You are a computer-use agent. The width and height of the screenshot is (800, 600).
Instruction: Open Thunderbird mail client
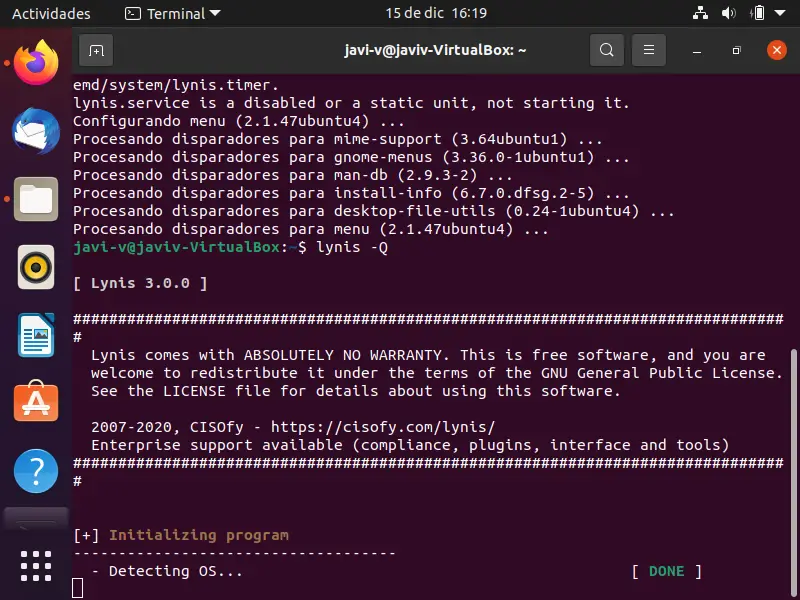pos(37,131)
